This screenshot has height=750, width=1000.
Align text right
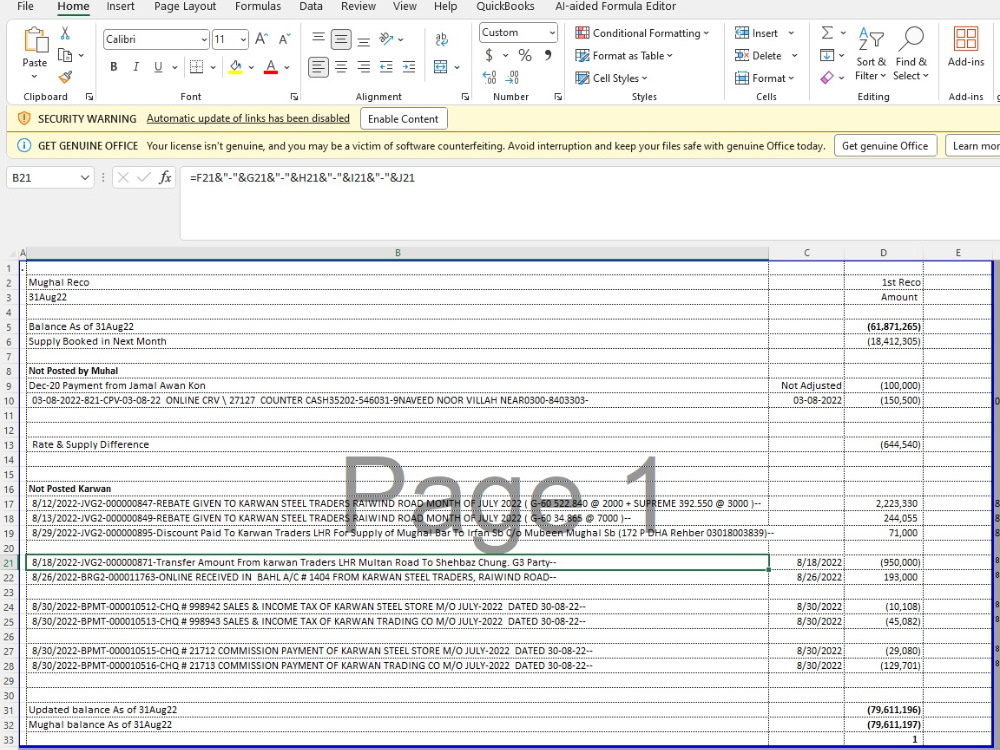[364, 67]
